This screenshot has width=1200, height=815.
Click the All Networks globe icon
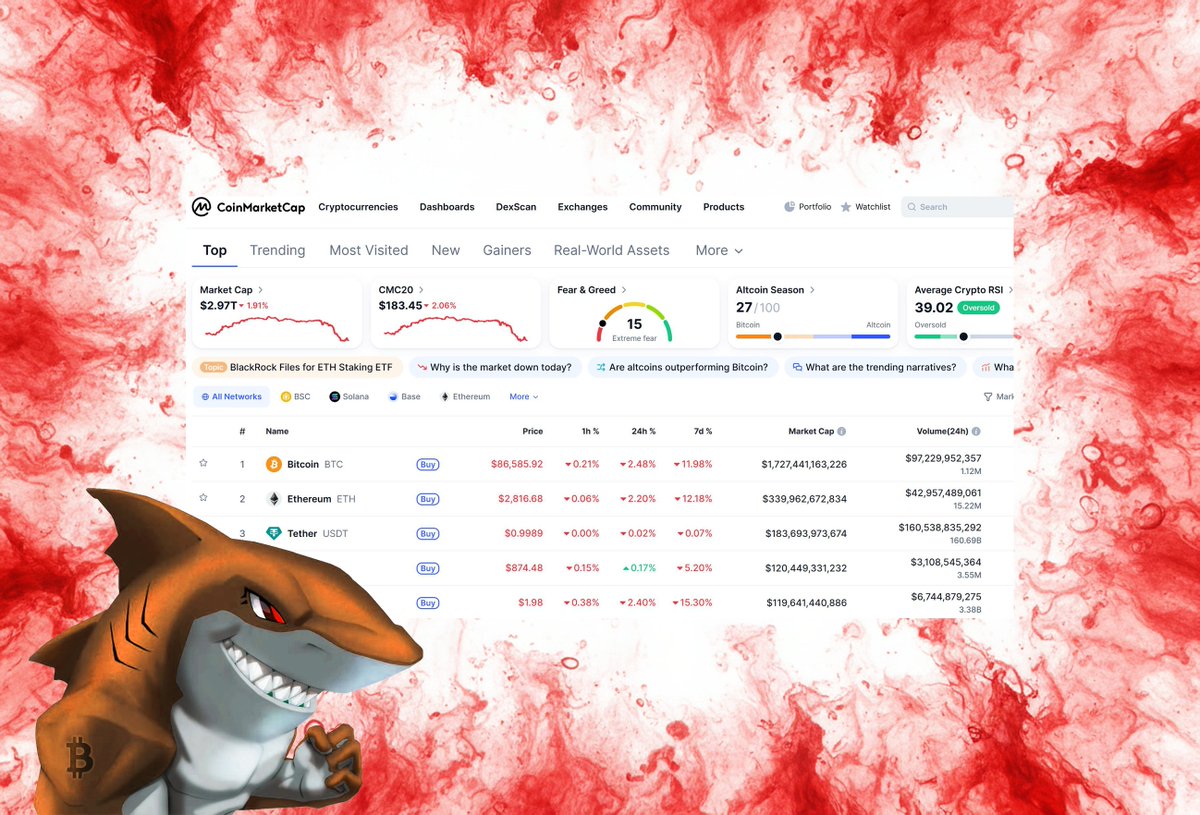(205, 397)
